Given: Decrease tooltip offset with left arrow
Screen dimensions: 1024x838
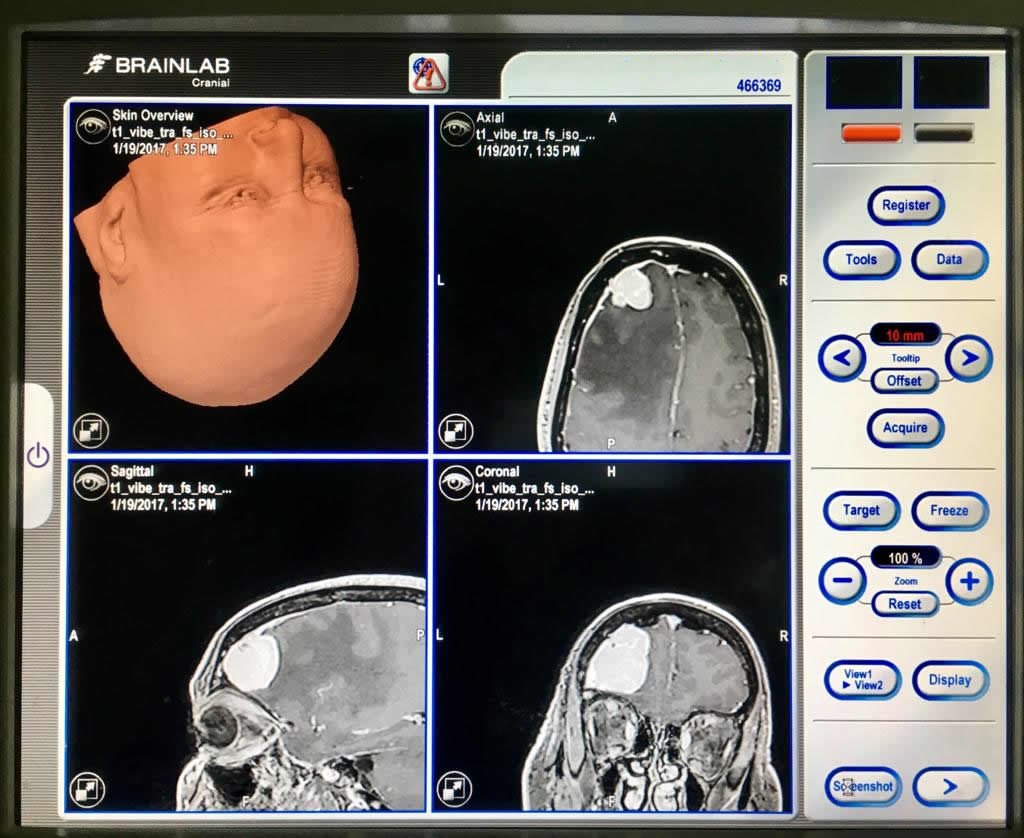Looking at the screenshot, I should [842, 358].
